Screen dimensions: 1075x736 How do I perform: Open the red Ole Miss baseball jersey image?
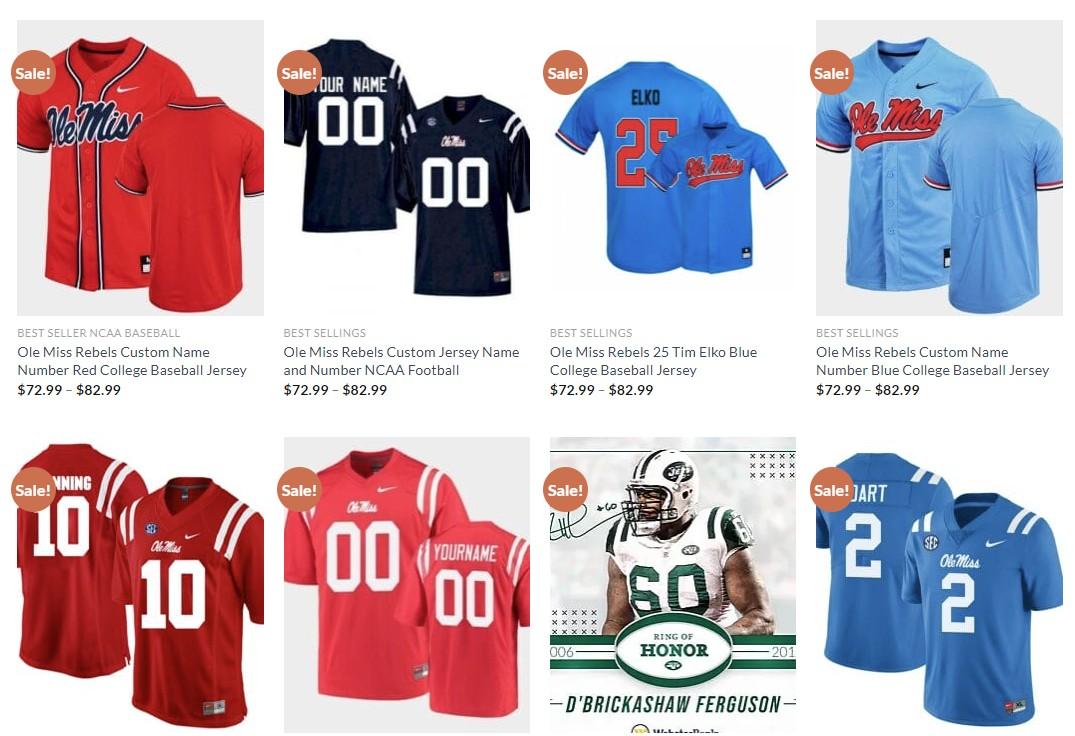(x=141, y=168)
